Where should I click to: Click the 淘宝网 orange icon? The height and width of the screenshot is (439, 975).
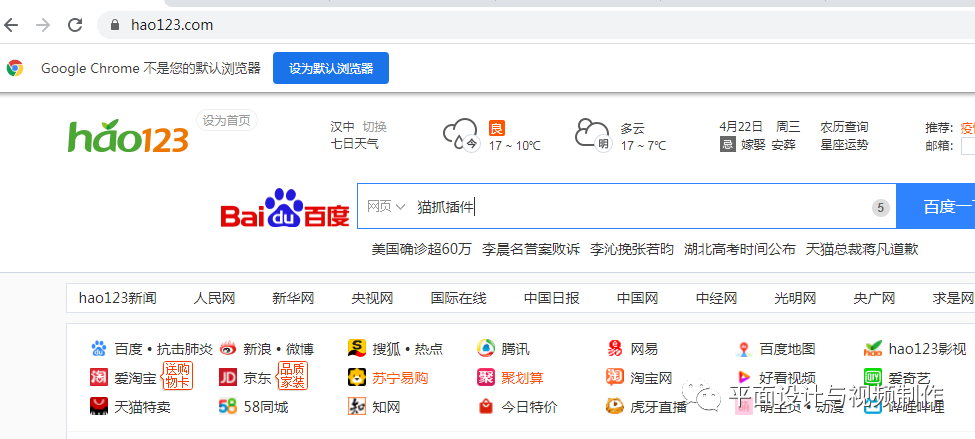point(615,377)
